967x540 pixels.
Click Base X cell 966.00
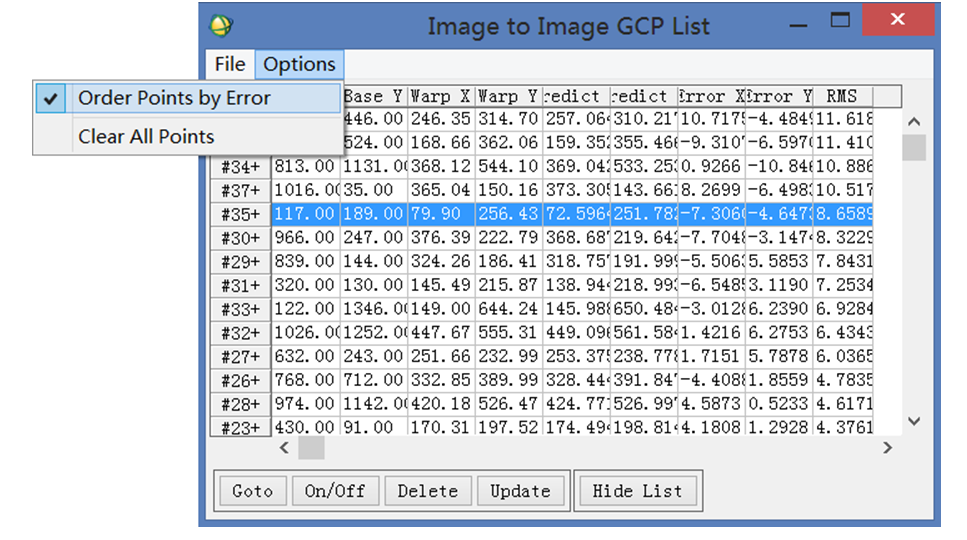[x=305, y=238]
